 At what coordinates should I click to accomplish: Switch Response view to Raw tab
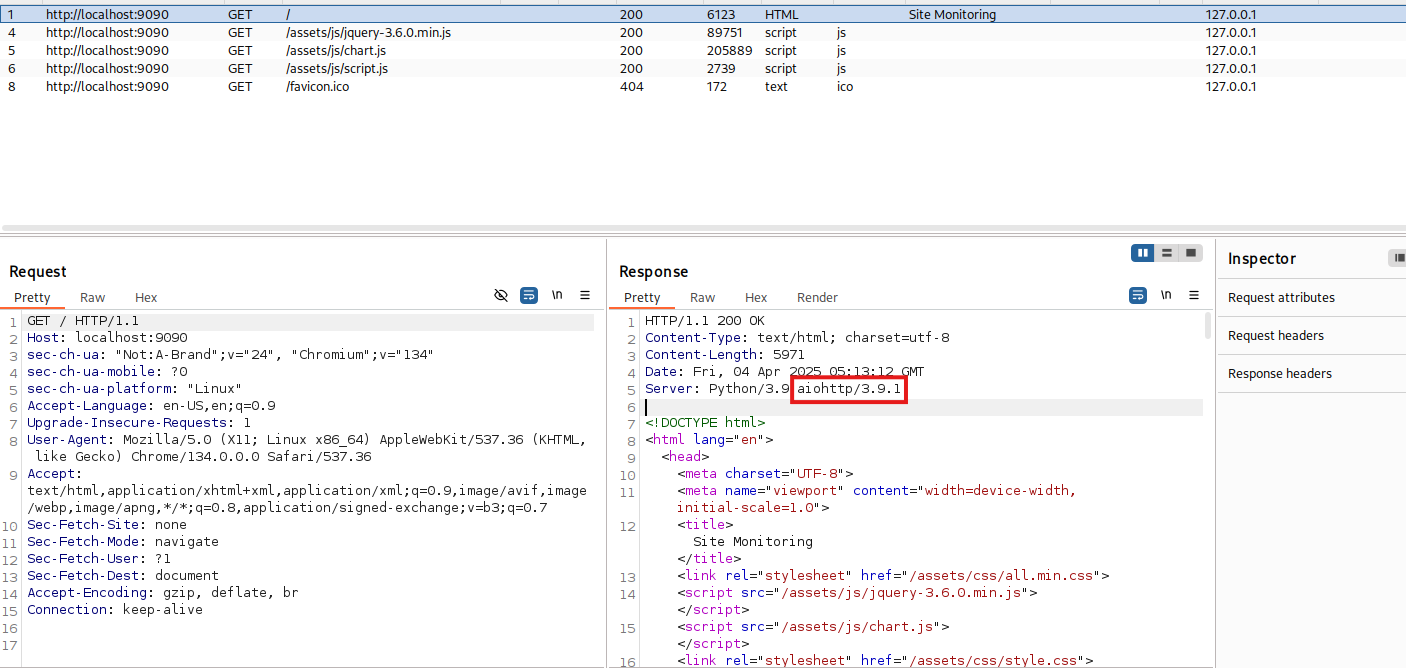[x=703, y=297]
